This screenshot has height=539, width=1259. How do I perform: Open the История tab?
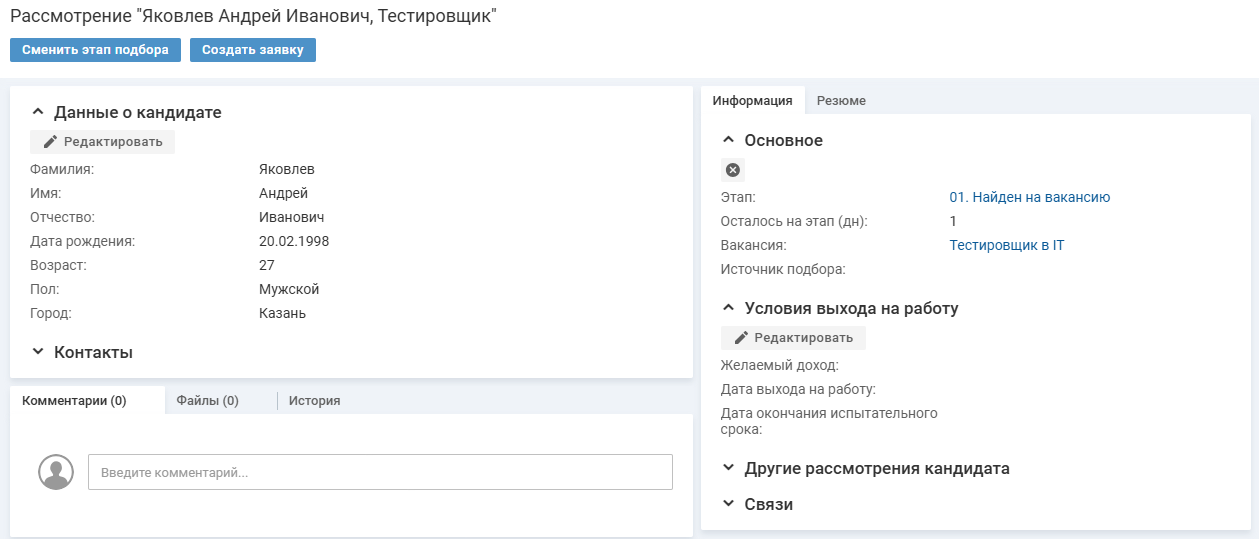[x=314, y=401]
